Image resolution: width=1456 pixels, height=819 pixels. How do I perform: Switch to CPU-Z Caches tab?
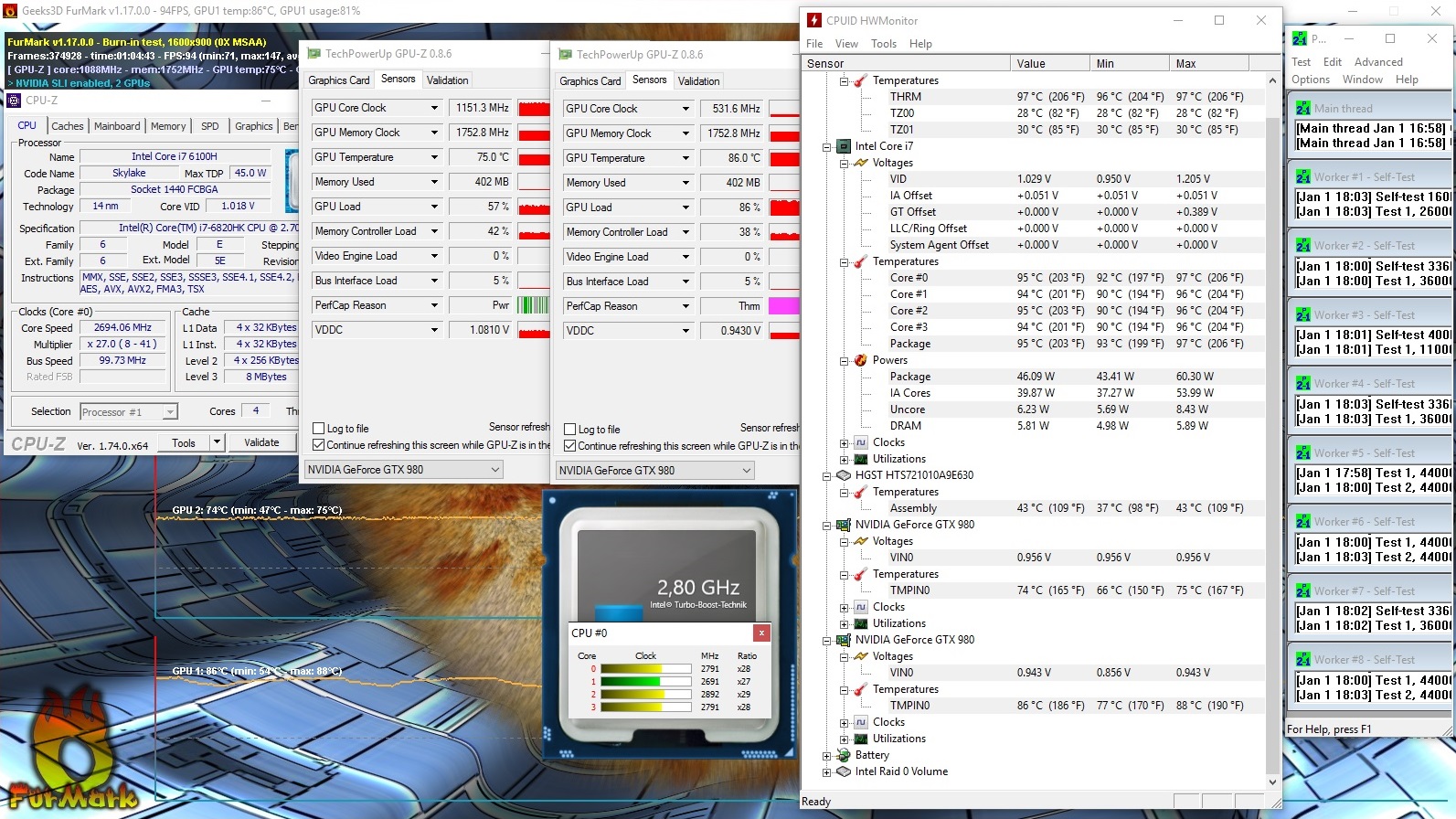68,126
